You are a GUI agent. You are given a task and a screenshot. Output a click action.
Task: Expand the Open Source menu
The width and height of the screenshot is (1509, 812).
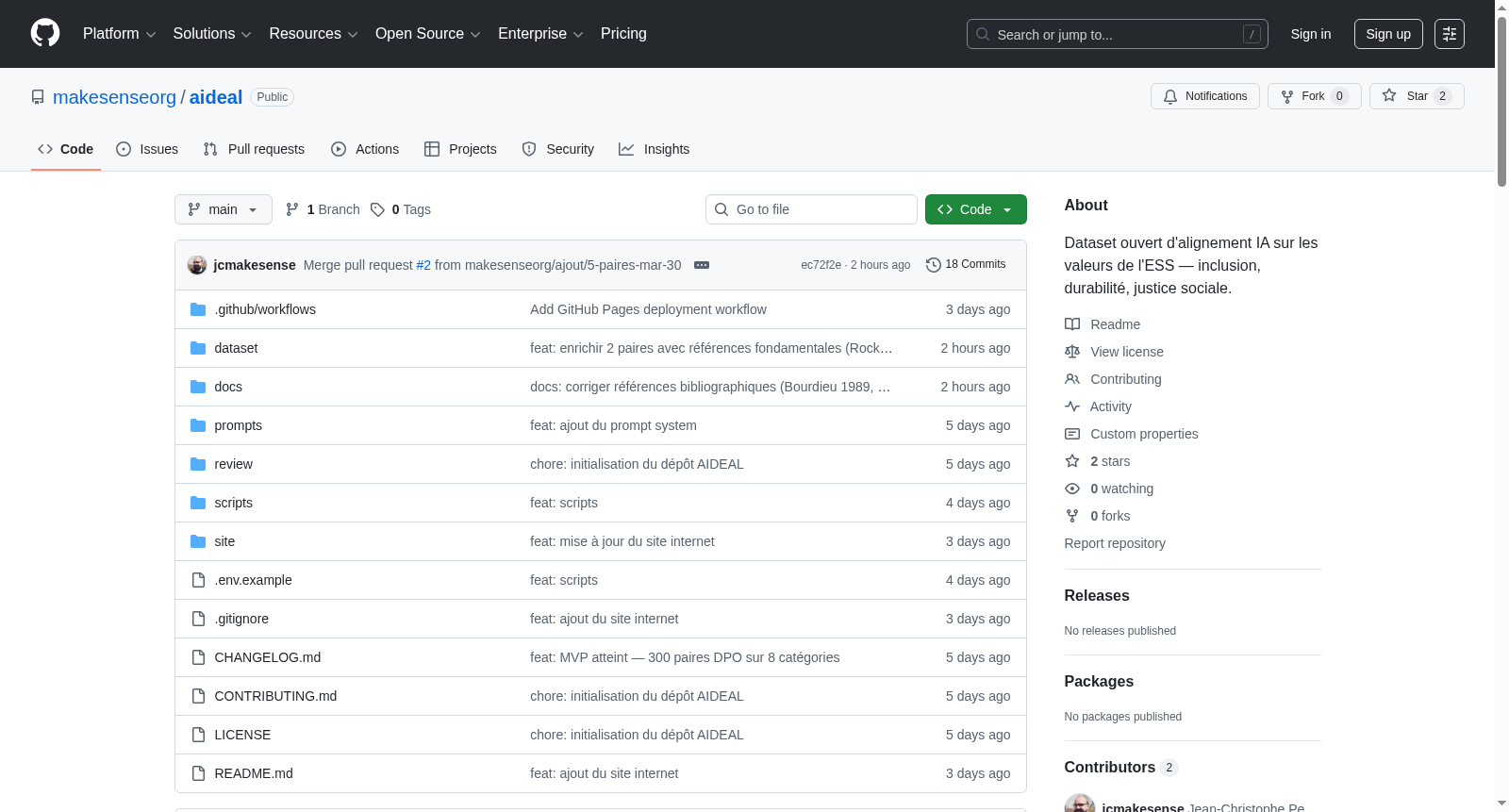[x=428, y=34]
